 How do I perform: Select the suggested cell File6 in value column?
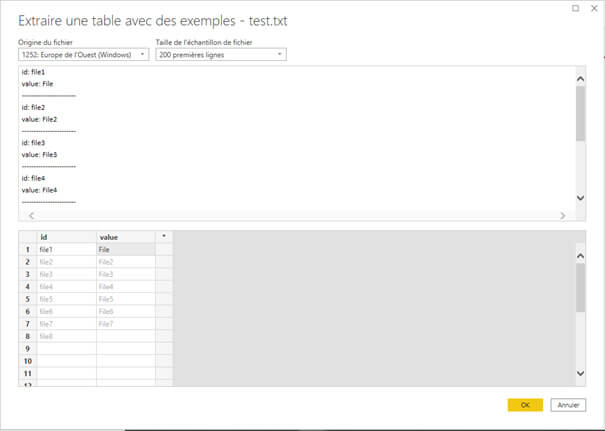click(126, 311)
